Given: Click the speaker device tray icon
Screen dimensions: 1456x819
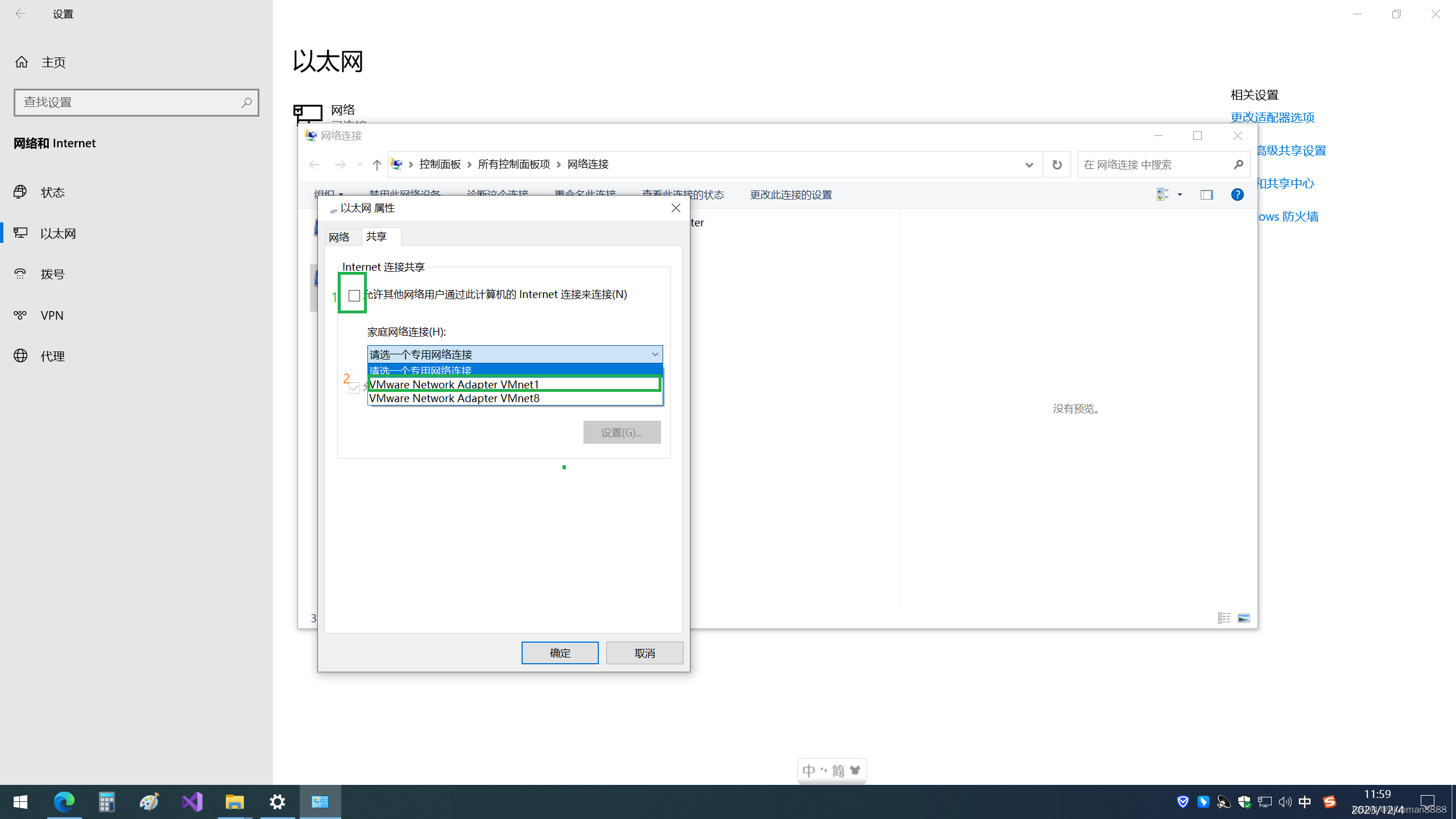Looking at the screenshot, I should pos(1223,802).
